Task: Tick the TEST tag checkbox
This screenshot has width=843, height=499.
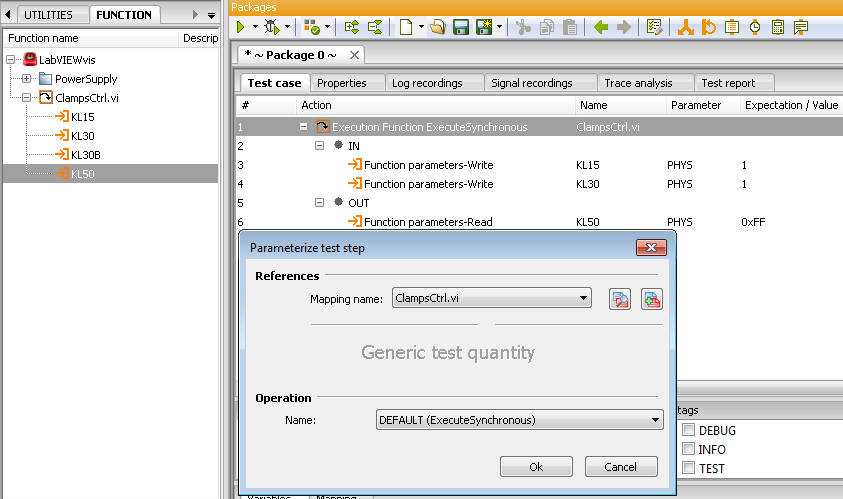Action: [x=688, y=467]
